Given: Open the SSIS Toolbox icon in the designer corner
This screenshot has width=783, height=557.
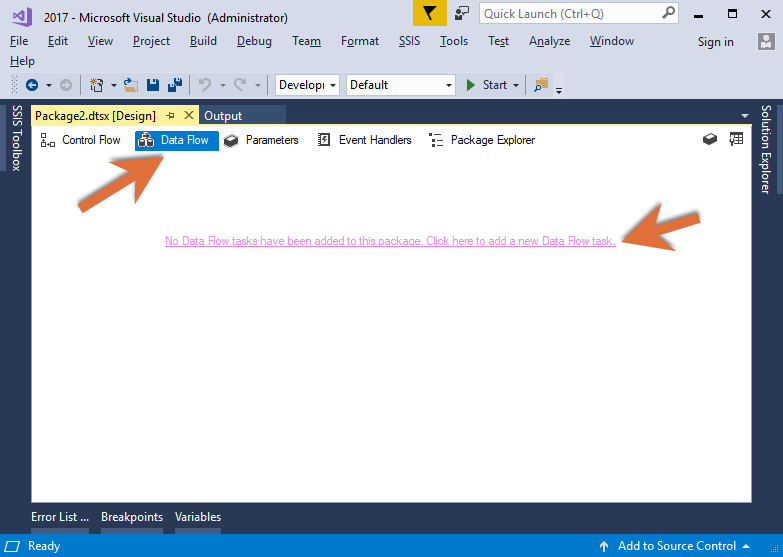Looking at the screenshot, I should click(710, 139).
